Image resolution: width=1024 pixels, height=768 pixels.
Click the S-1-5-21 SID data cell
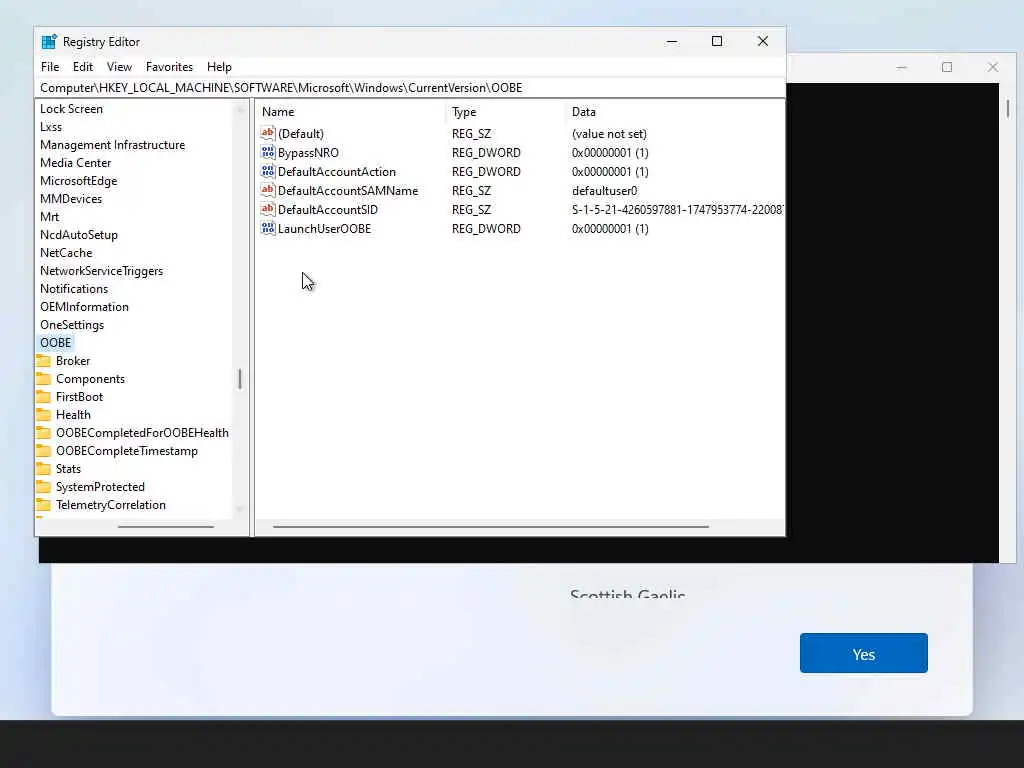(677, 209)
